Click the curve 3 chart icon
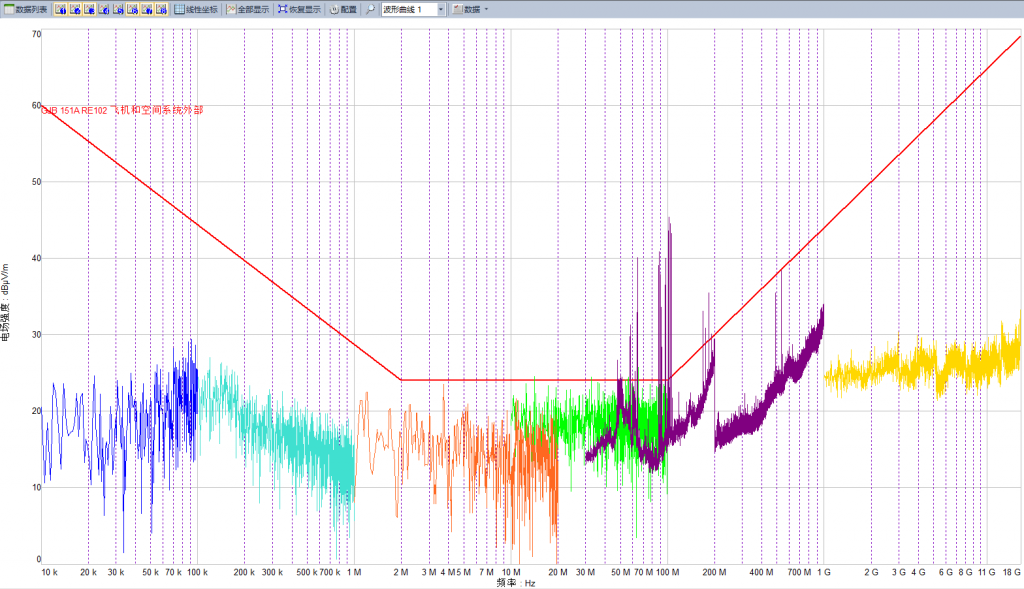Screen dimensions: 1024x589 pos(89,9)
